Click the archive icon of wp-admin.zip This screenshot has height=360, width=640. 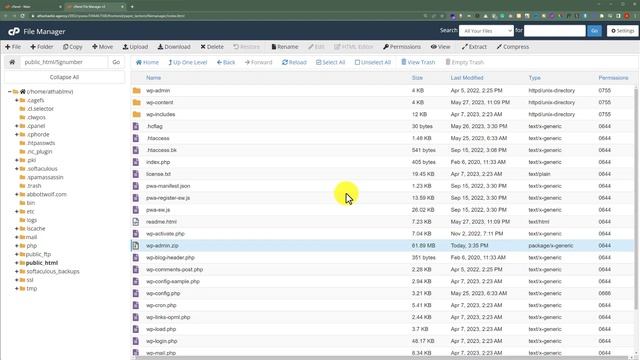136,246
